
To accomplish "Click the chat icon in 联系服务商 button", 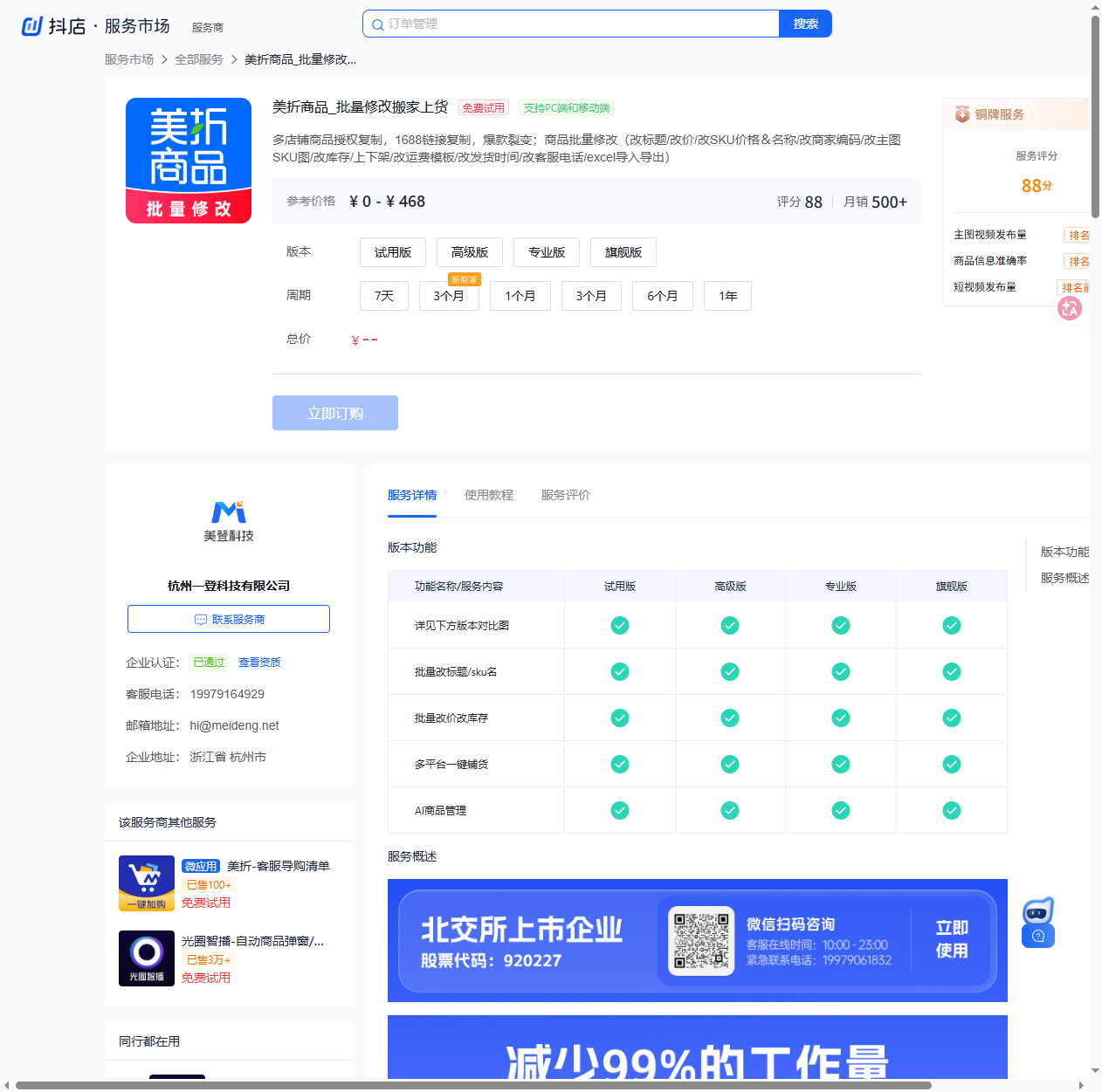I will tap(201, 619).
